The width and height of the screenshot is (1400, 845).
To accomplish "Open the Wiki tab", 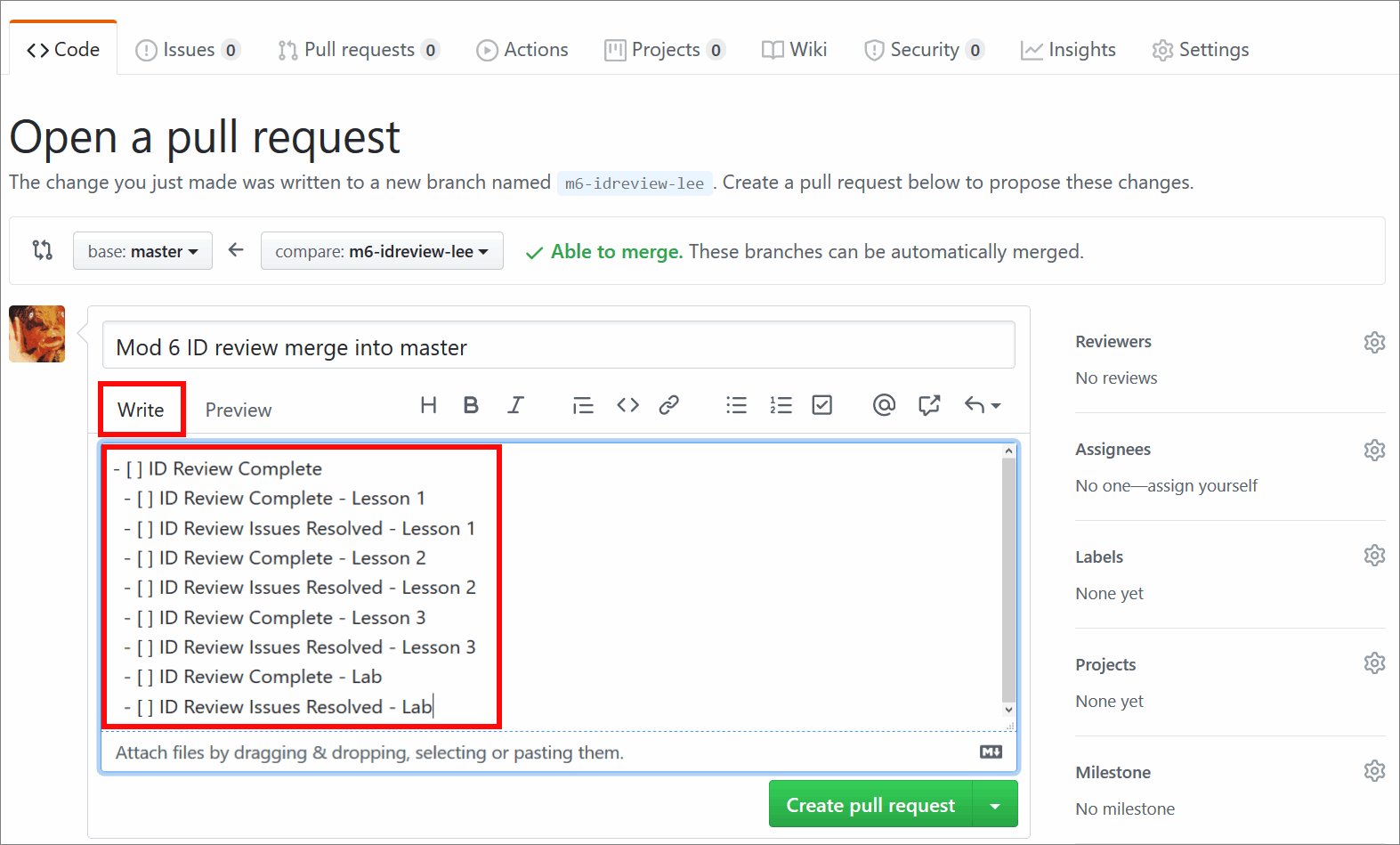I will pos(795,50).
